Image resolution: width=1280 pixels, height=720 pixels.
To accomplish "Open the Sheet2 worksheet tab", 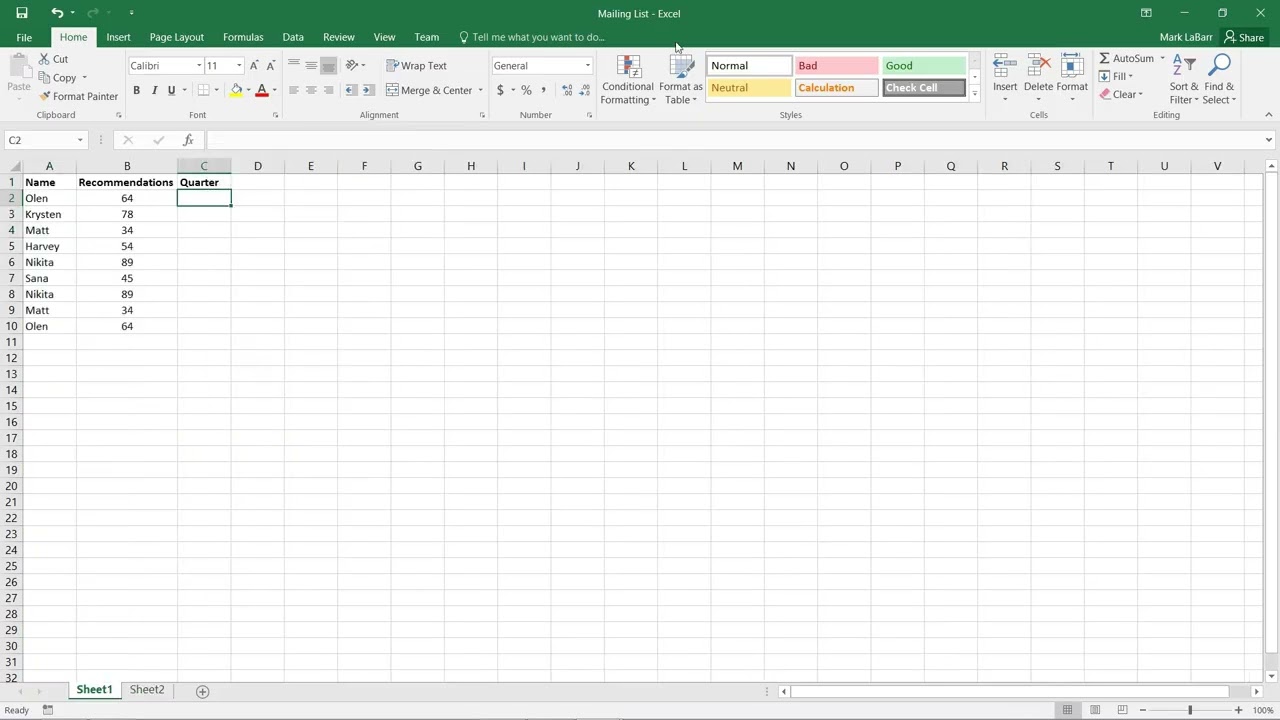I will 147,690.
